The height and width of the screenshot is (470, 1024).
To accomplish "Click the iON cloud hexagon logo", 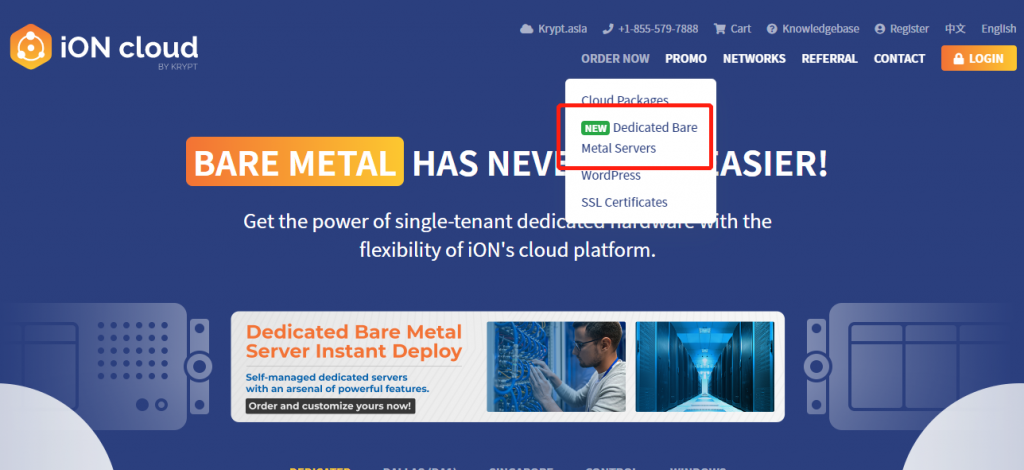I will click(x=31, y=46).
